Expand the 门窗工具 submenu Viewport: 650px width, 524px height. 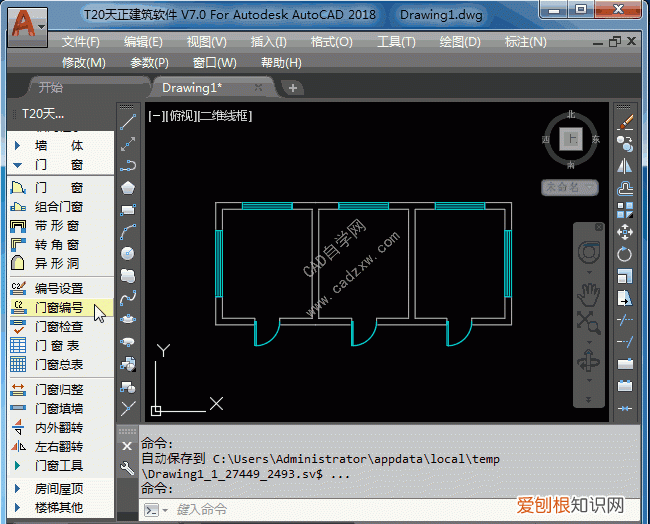(x=61, y=466)
